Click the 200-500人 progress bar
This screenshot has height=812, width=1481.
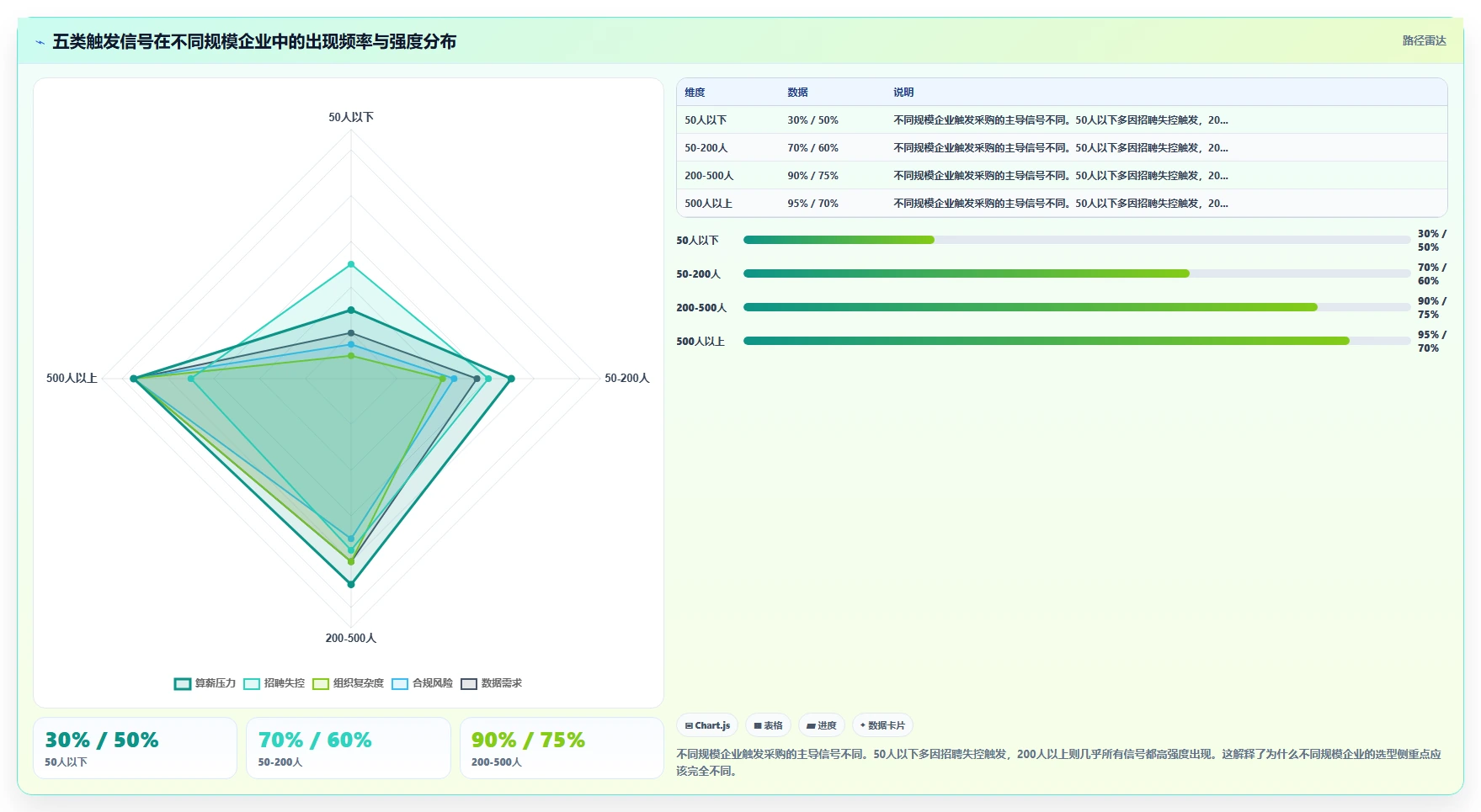click(1077, 307)
